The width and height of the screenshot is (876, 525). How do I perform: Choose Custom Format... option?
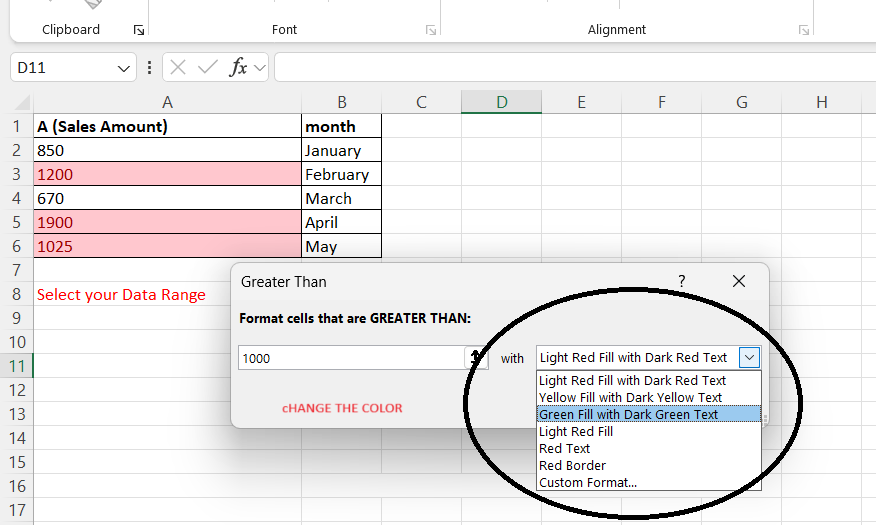[649, 483]
